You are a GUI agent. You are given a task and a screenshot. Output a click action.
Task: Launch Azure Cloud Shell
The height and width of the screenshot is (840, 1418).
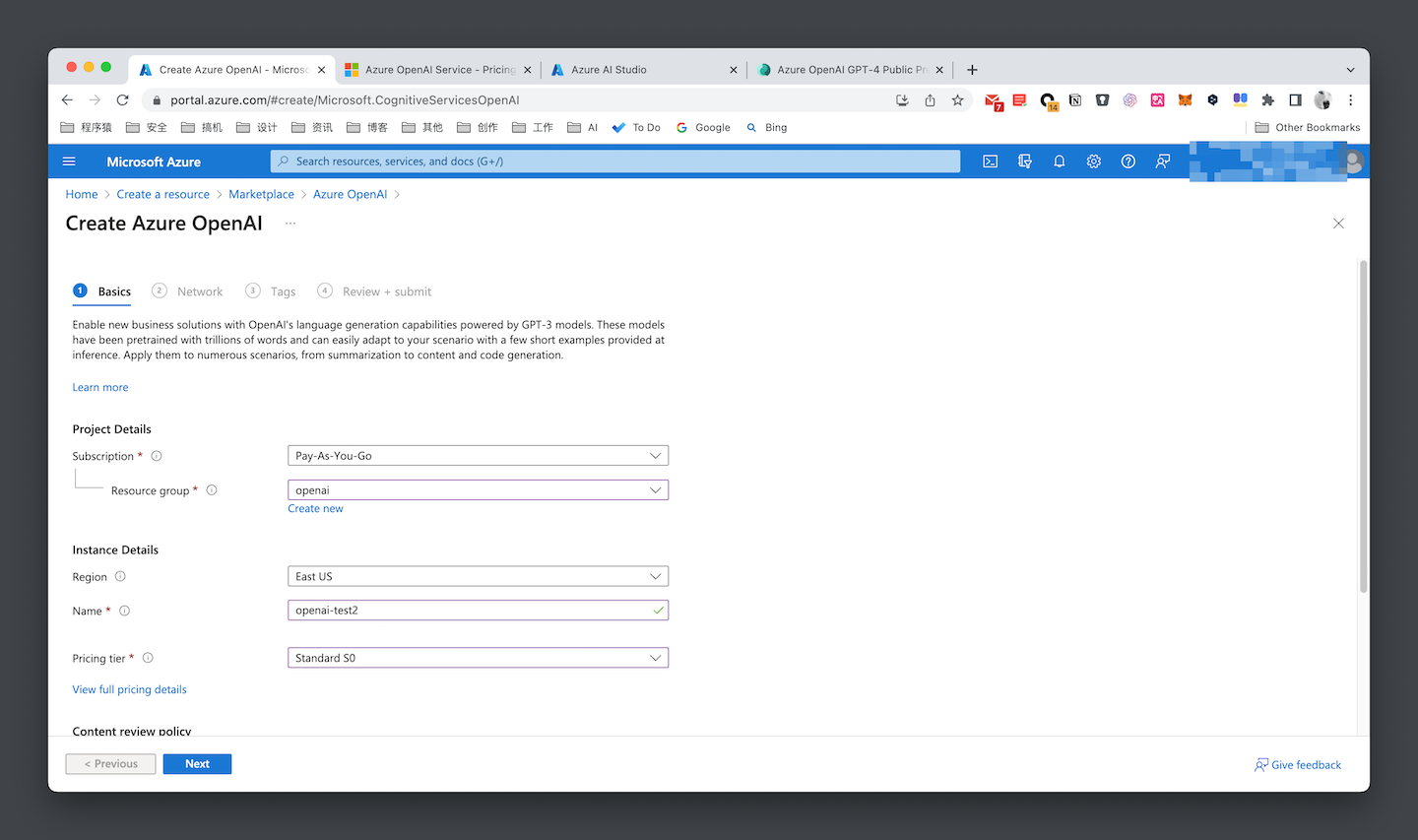click(991, 162)
